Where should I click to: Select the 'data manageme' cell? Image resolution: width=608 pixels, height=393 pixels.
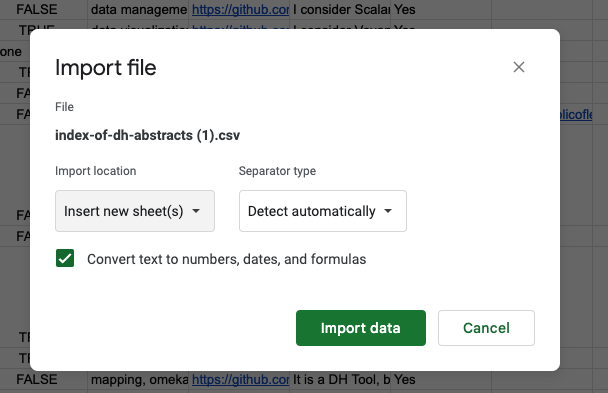[x=138, y=9]
